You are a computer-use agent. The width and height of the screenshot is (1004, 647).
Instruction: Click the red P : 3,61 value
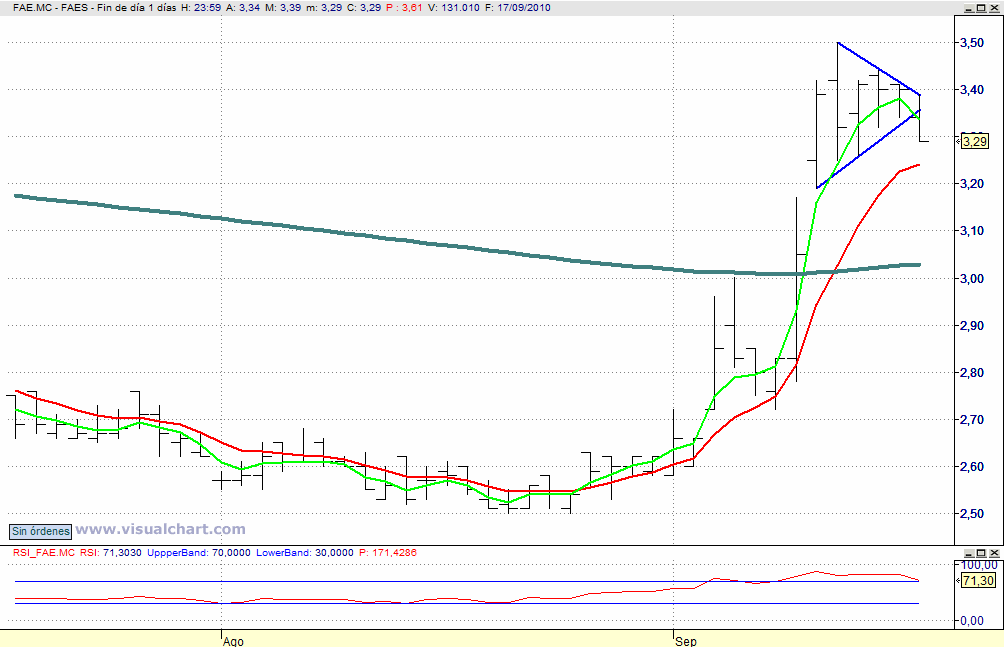(404, 8)
